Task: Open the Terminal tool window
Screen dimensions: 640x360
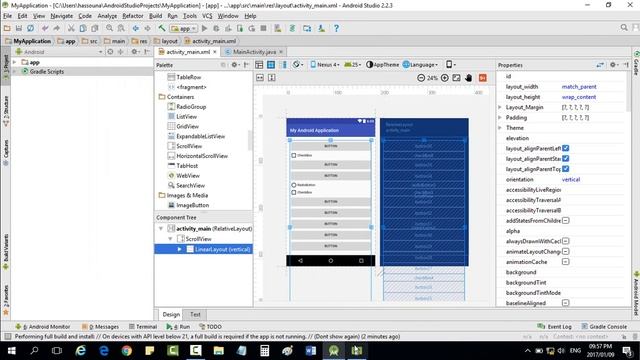Action: point(143,327)
